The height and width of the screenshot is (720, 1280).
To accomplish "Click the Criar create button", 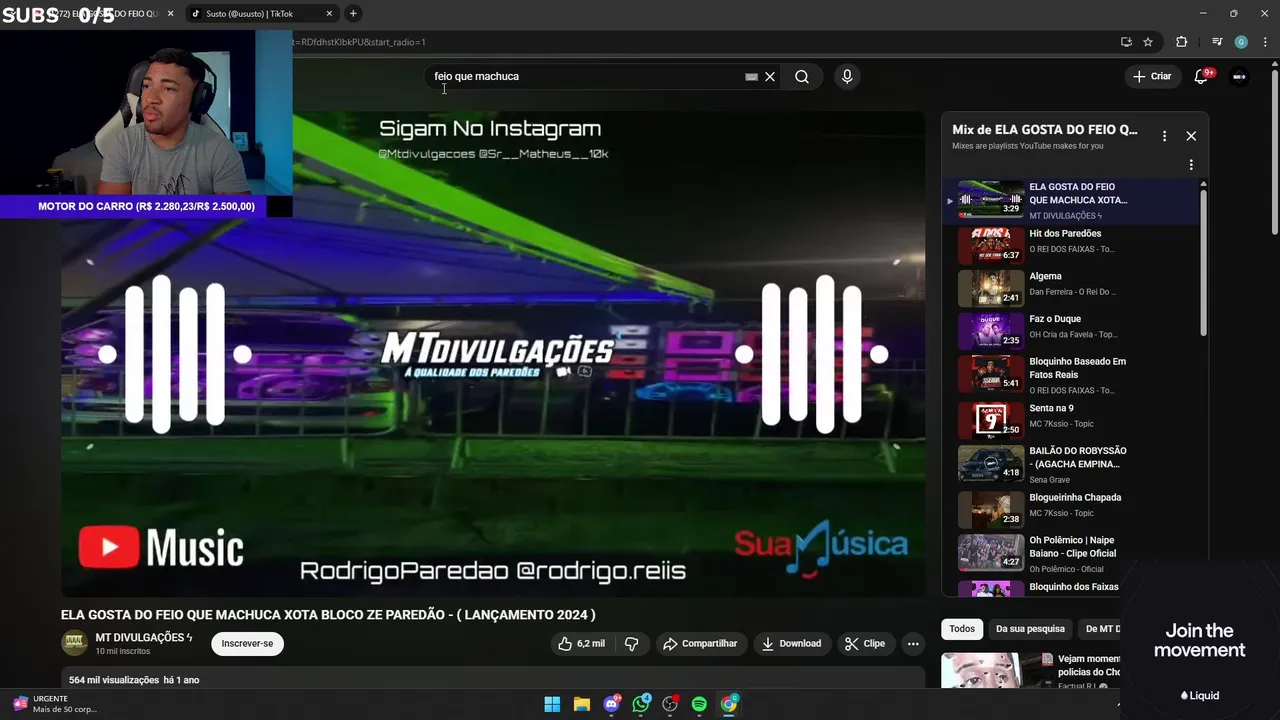I will (x=1152, y=76).
